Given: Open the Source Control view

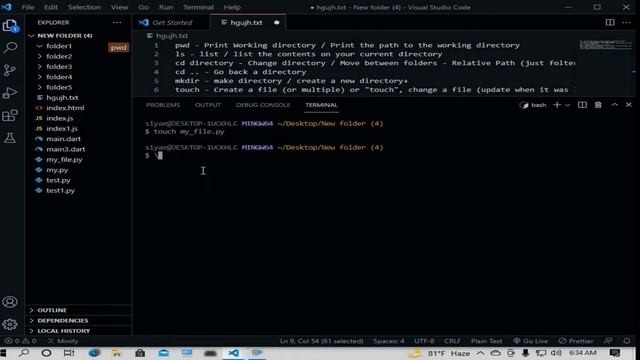Looking at the screenshot, I should 10,70.
